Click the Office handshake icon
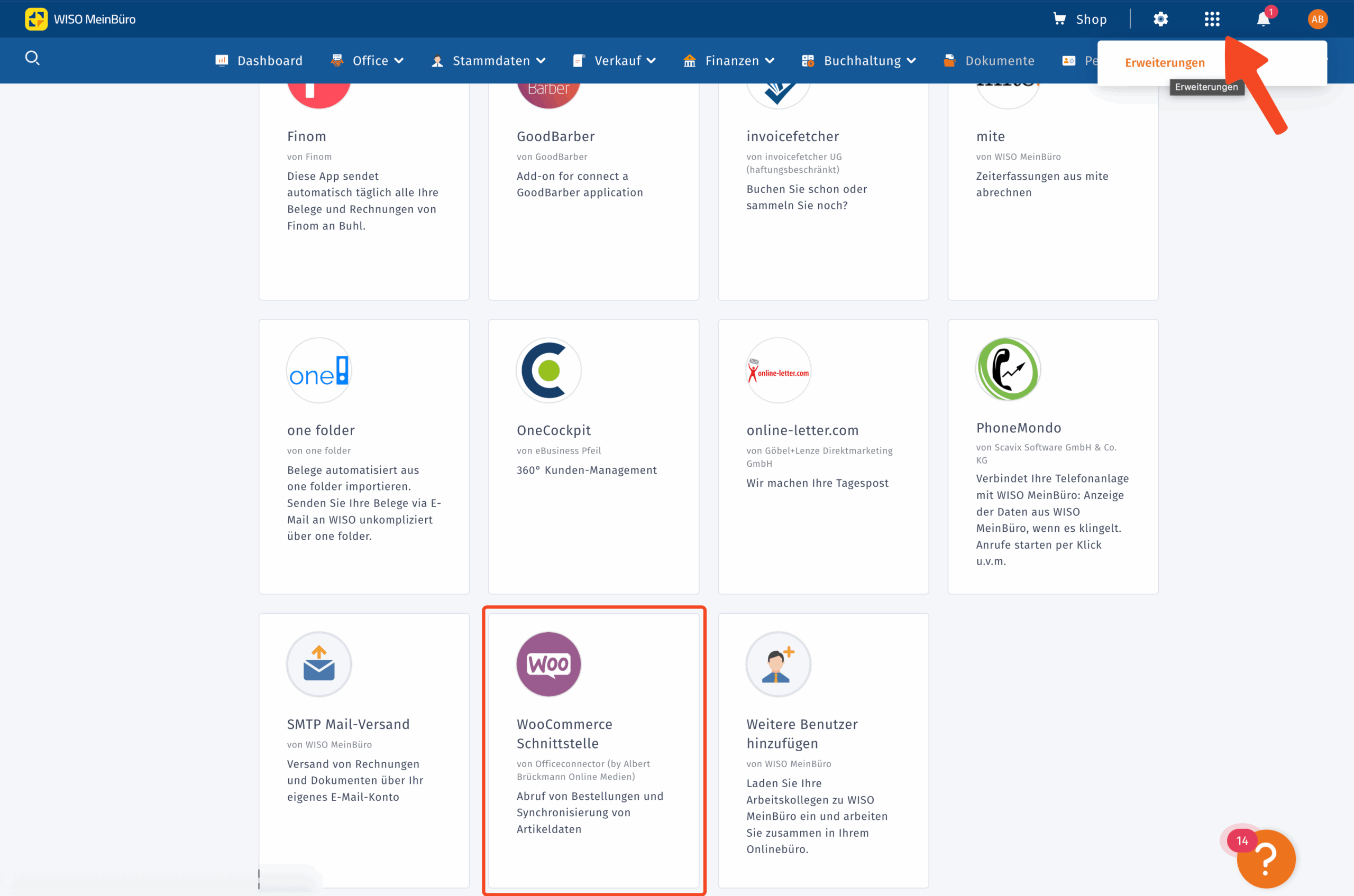The image size is (1354, 896). [337, 60]
